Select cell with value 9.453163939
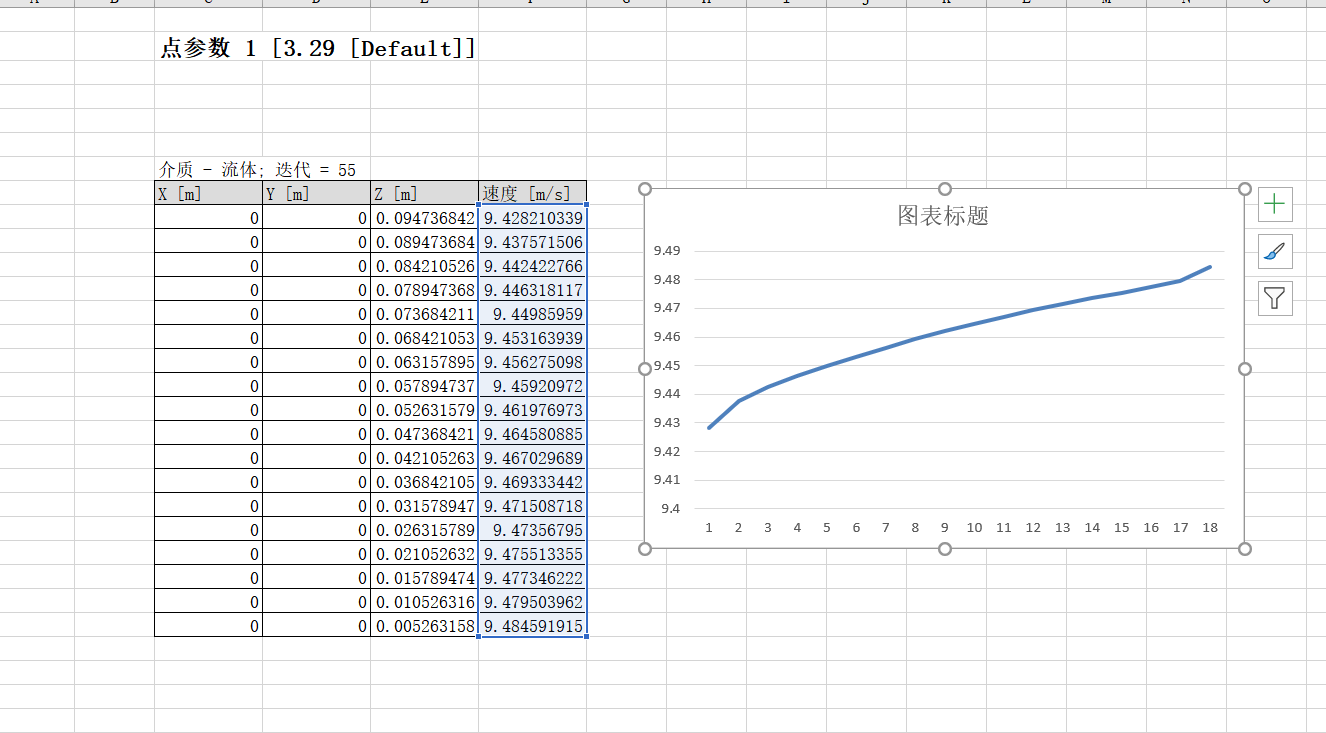This screenshot has height=733, width=1326. point(532,338)
